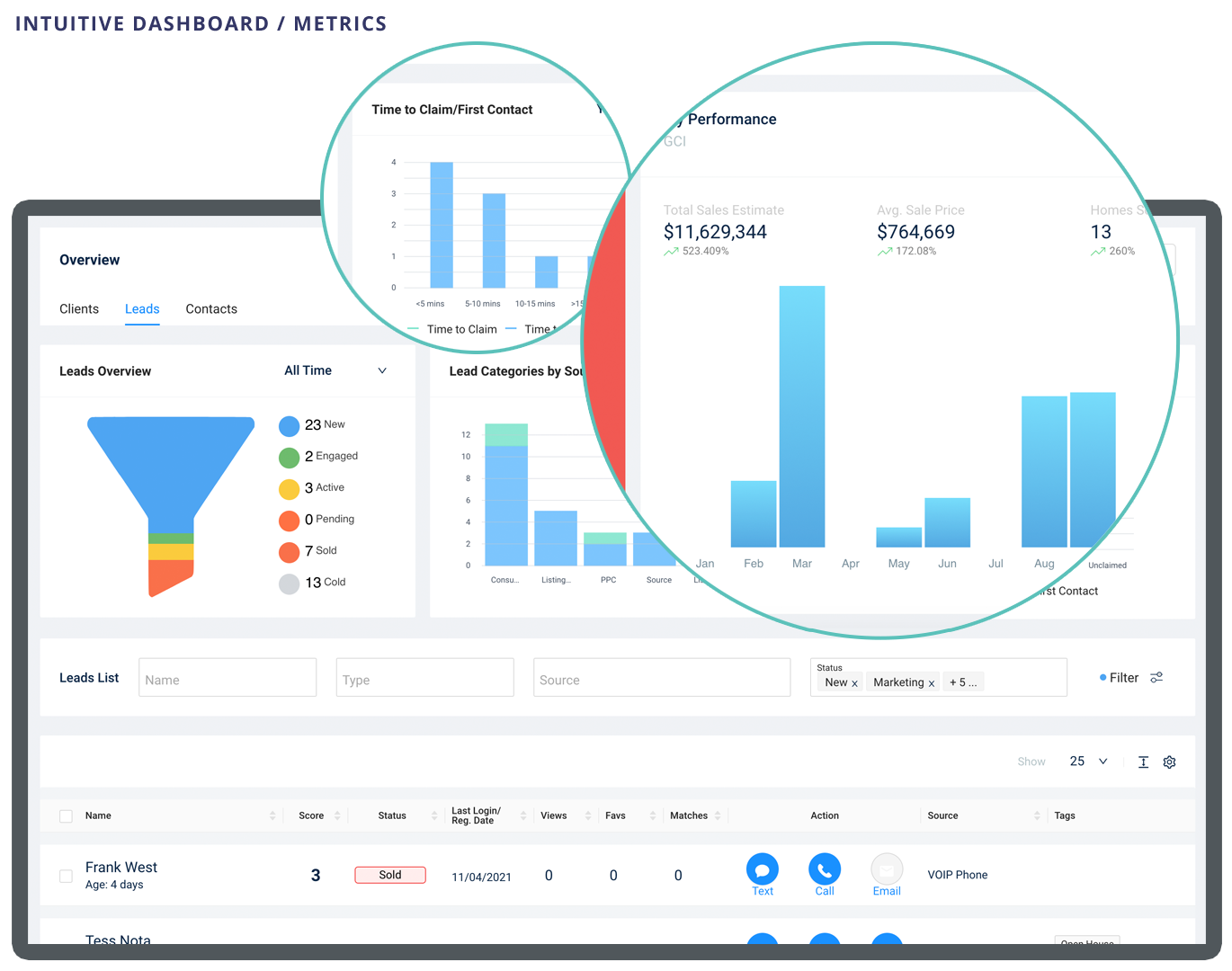The height and width of the screenshot is (971, 1232).
Task: Click the Mar bar in Performance chart
Action: (x=802, y=416)
